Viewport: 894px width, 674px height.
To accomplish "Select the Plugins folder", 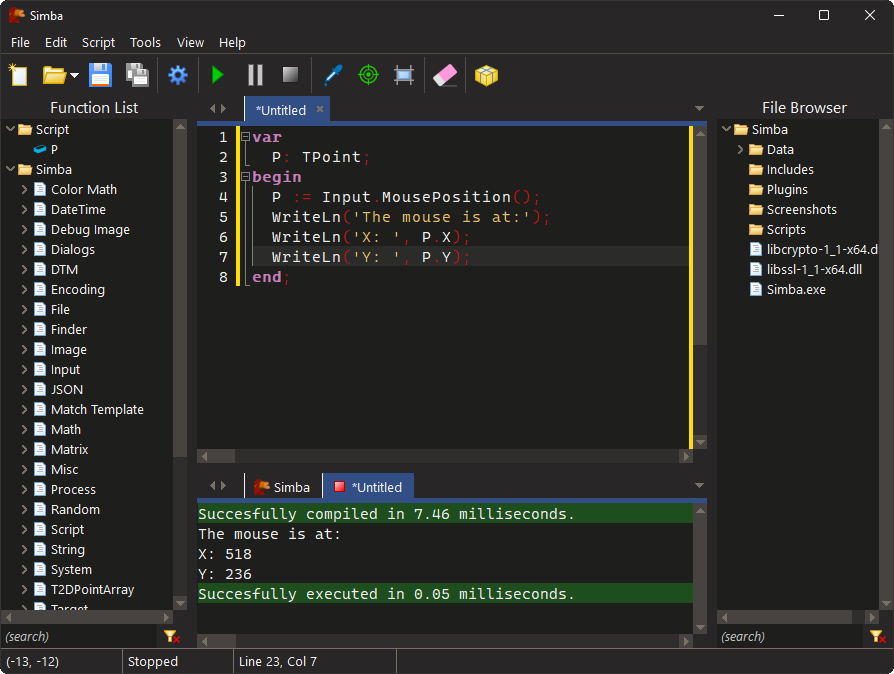I will (787, 189).
